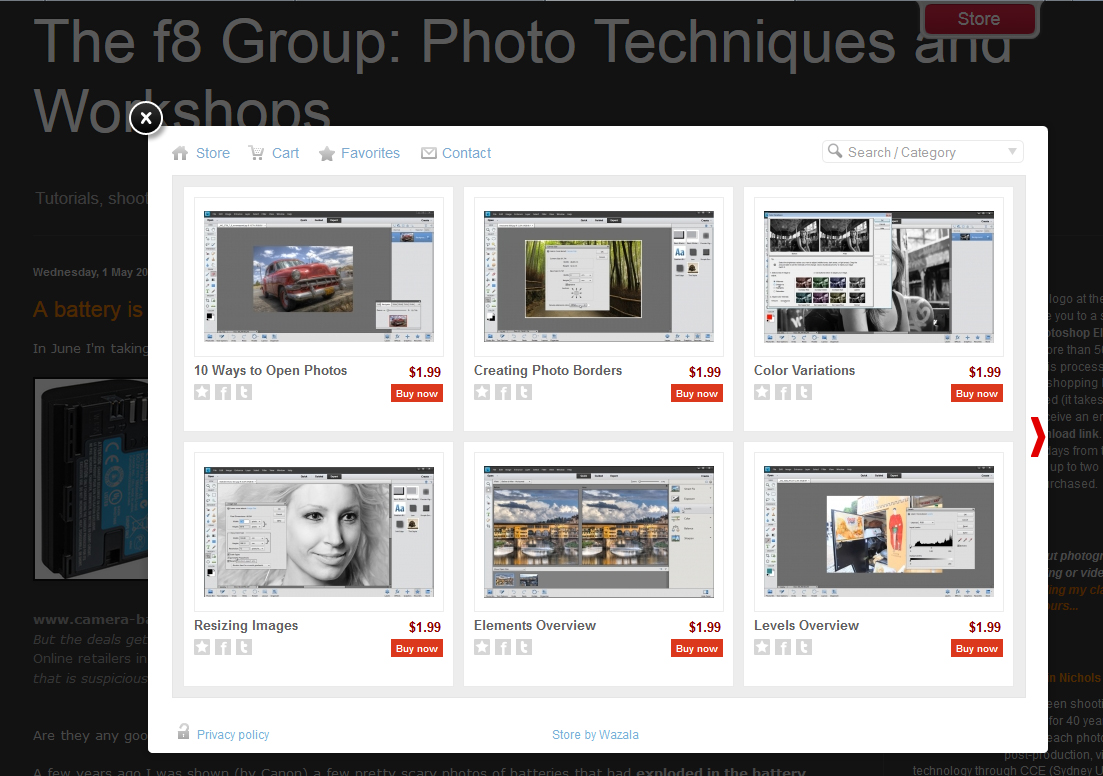Favorite star for Color Variations

762,392
